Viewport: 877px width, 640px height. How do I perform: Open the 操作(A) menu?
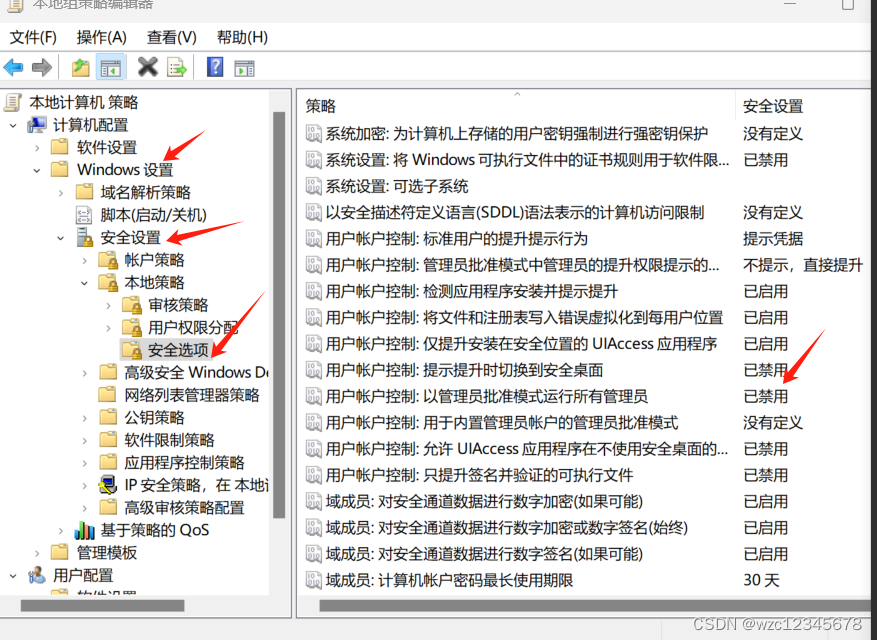[x=101, y=37]
